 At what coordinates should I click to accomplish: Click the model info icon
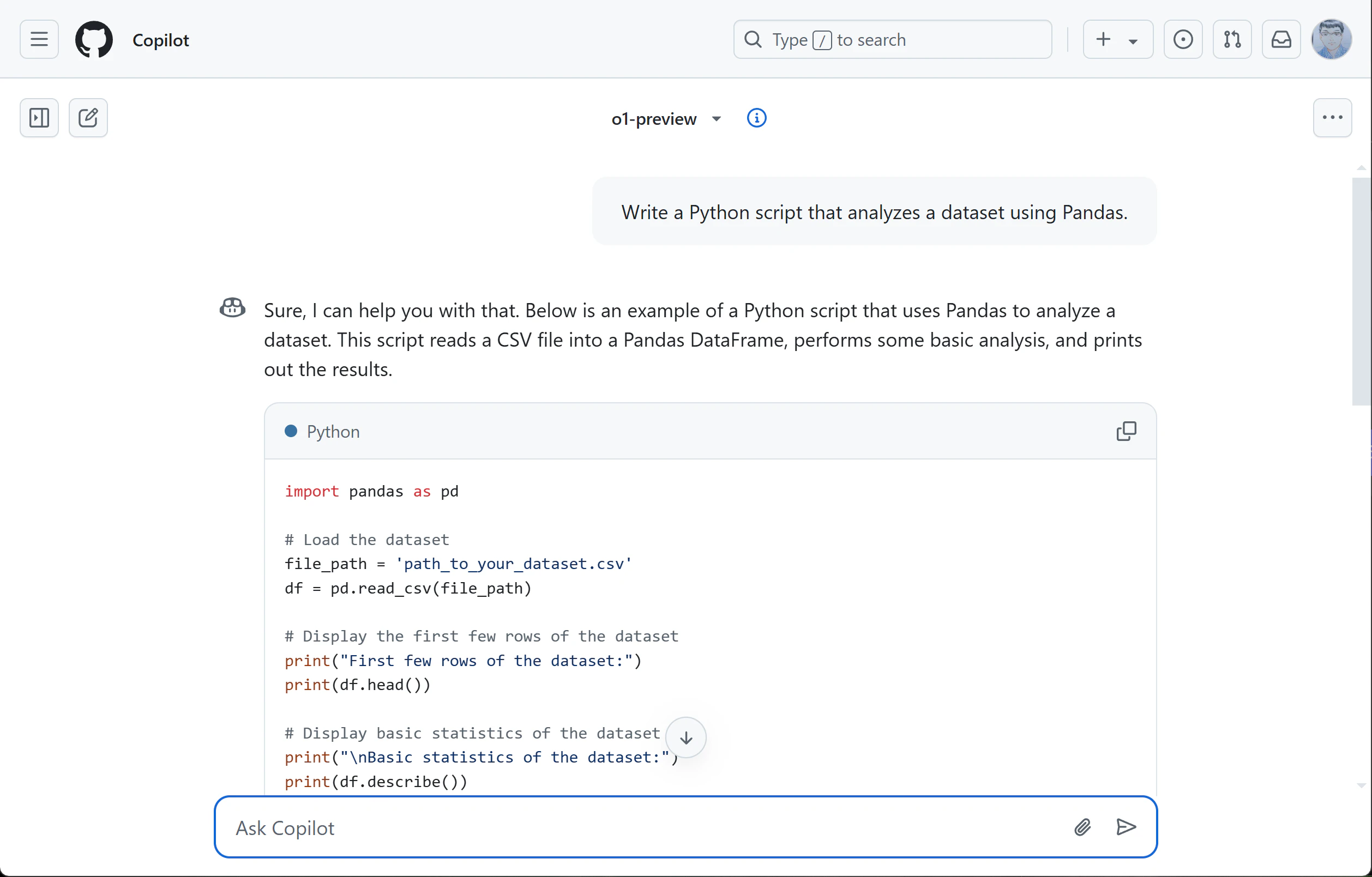756,118
